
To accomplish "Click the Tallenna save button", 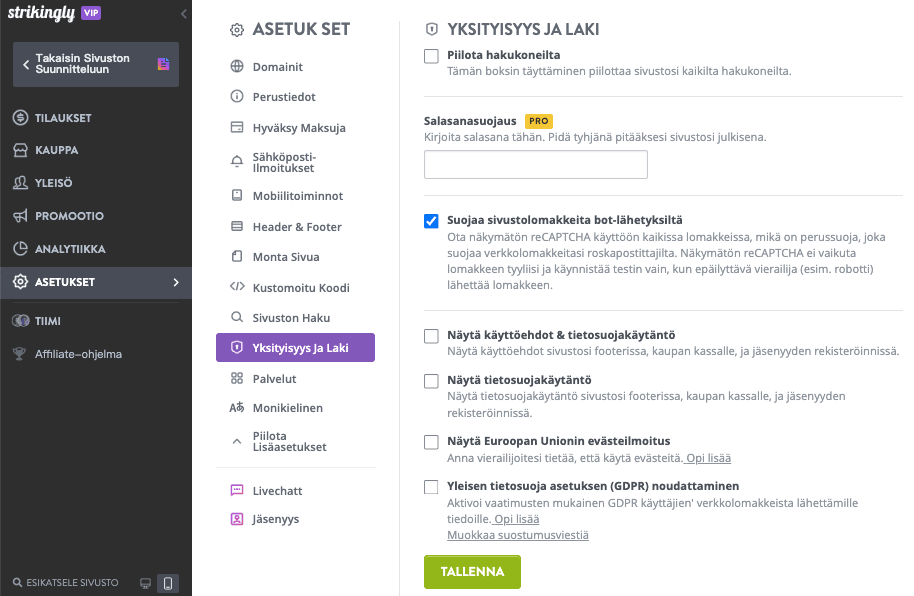I will click(472, 572).
